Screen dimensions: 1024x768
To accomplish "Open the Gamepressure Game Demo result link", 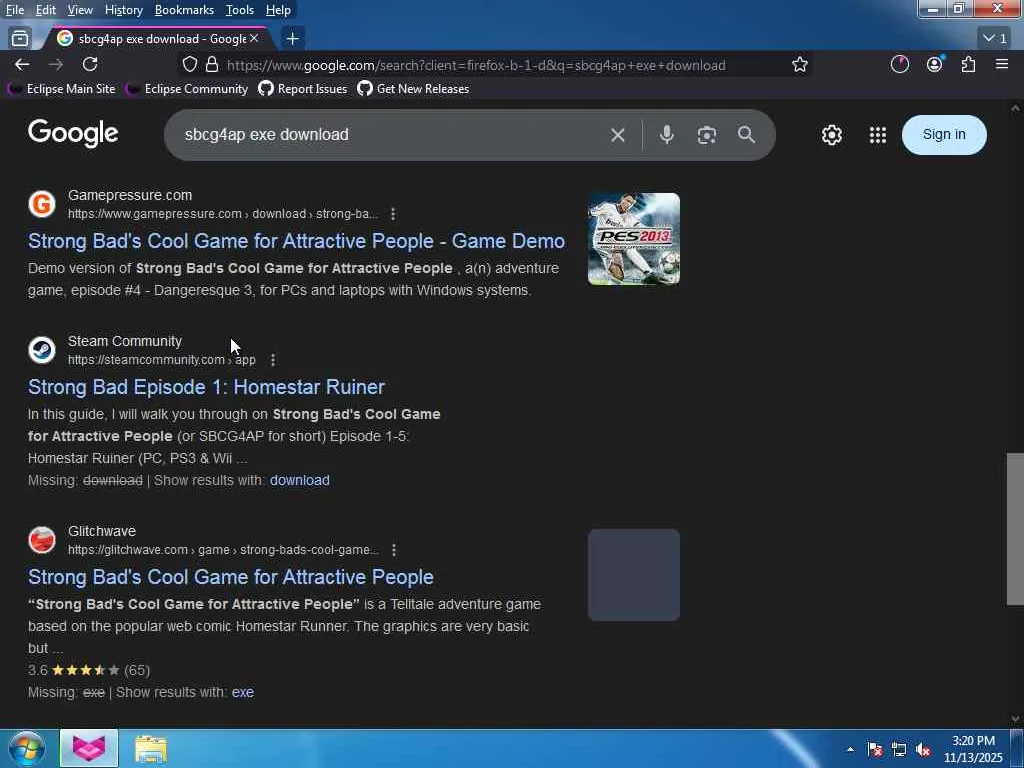I will click(296, 241).
